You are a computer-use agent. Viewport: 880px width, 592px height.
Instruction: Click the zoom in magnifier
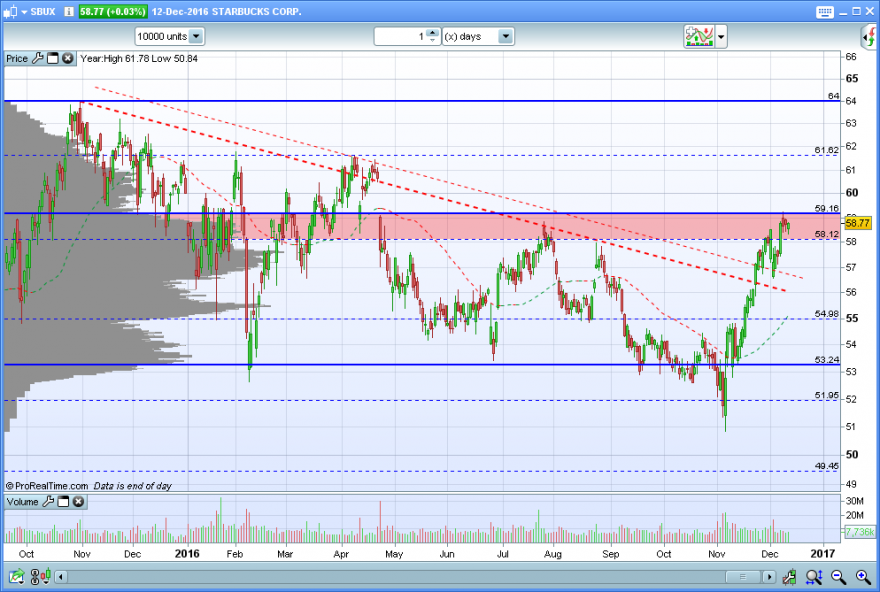tap(863, 576)
